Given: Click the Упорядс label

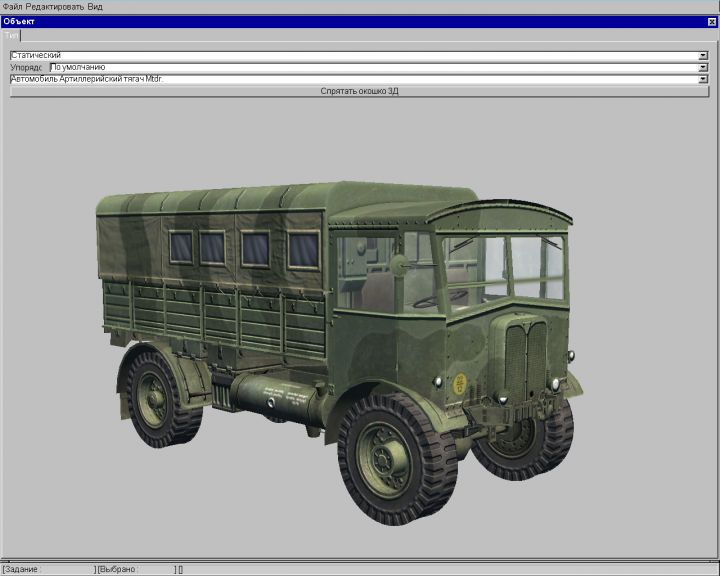Looking at the screenshot, I should pos(28,67).
